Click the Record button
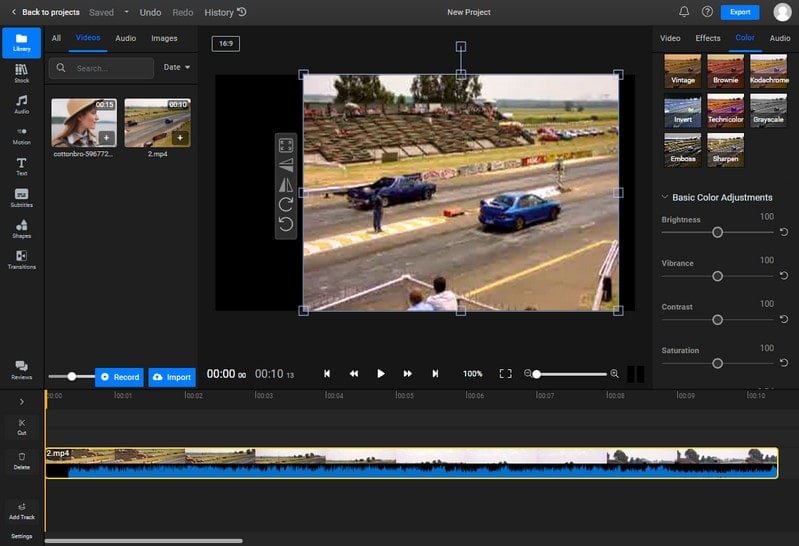Screen dimensions: 799x546 [x=119, y=377]
